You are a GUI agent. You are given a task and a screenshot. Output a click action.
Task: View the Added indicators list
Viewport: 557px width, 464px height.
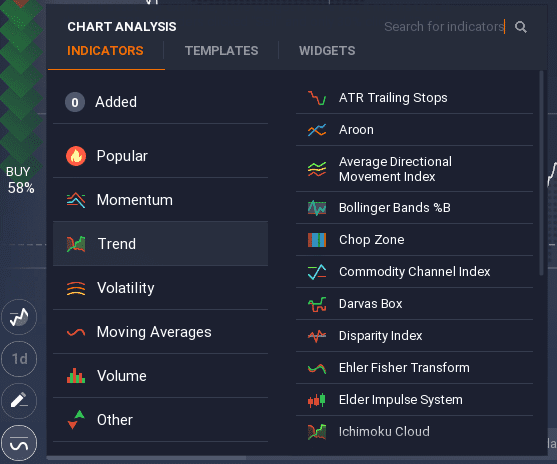pos(160,102)
